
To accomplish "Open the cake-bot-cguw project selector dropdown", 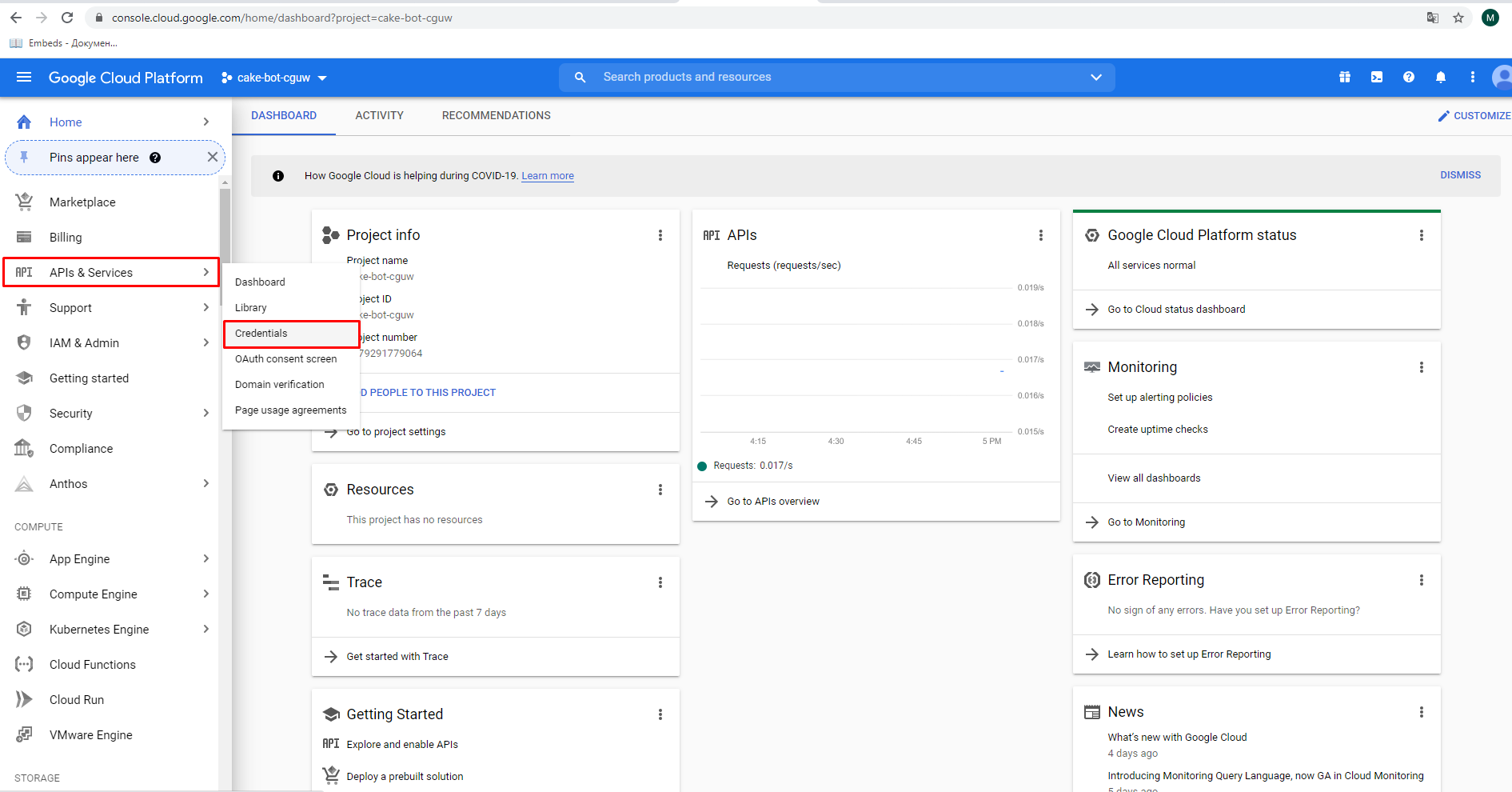I will pos(273,78).
